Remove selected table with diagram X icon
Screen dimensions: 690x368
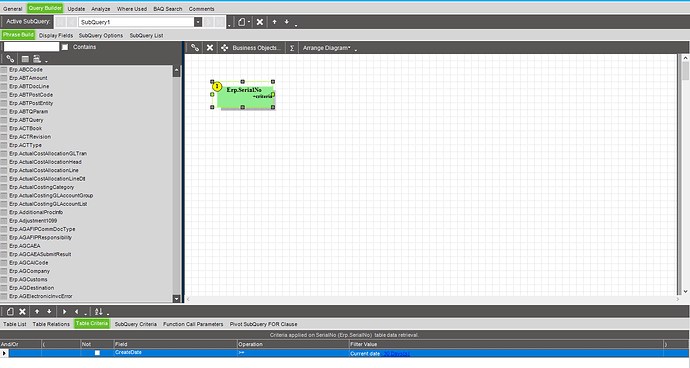(x=210, y=48)
